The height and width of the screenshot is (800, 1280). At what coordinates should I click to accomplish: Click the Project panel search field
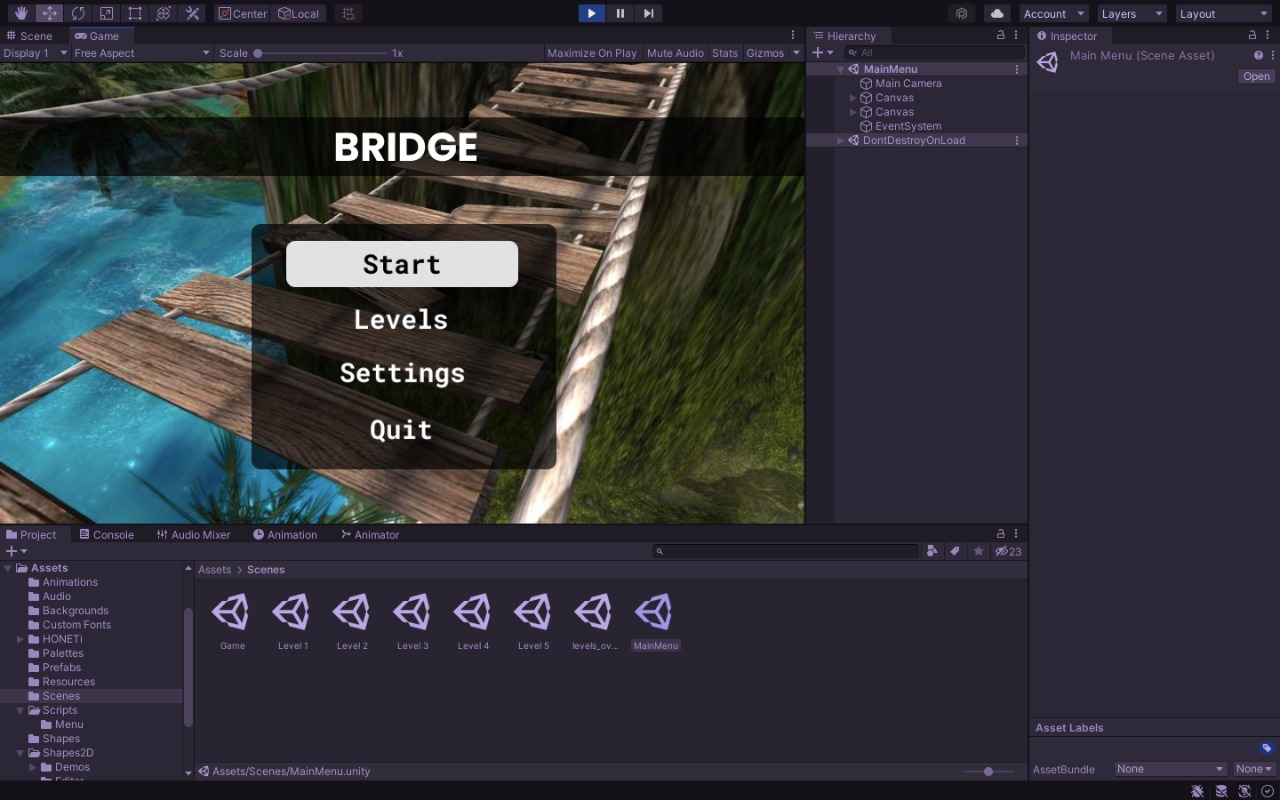785,551
